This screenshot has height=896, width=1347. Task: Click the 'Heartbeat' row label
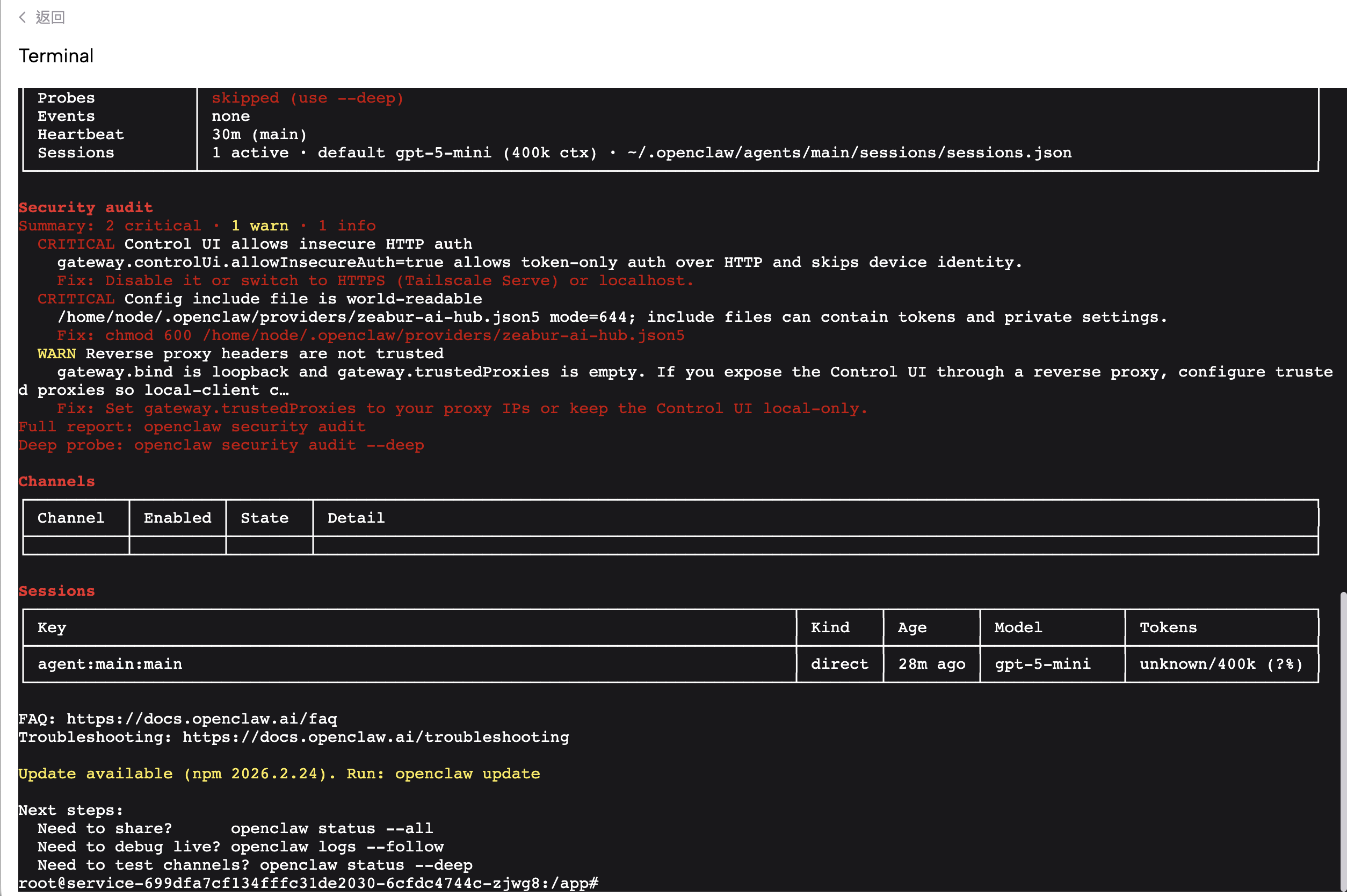[81, 134]
